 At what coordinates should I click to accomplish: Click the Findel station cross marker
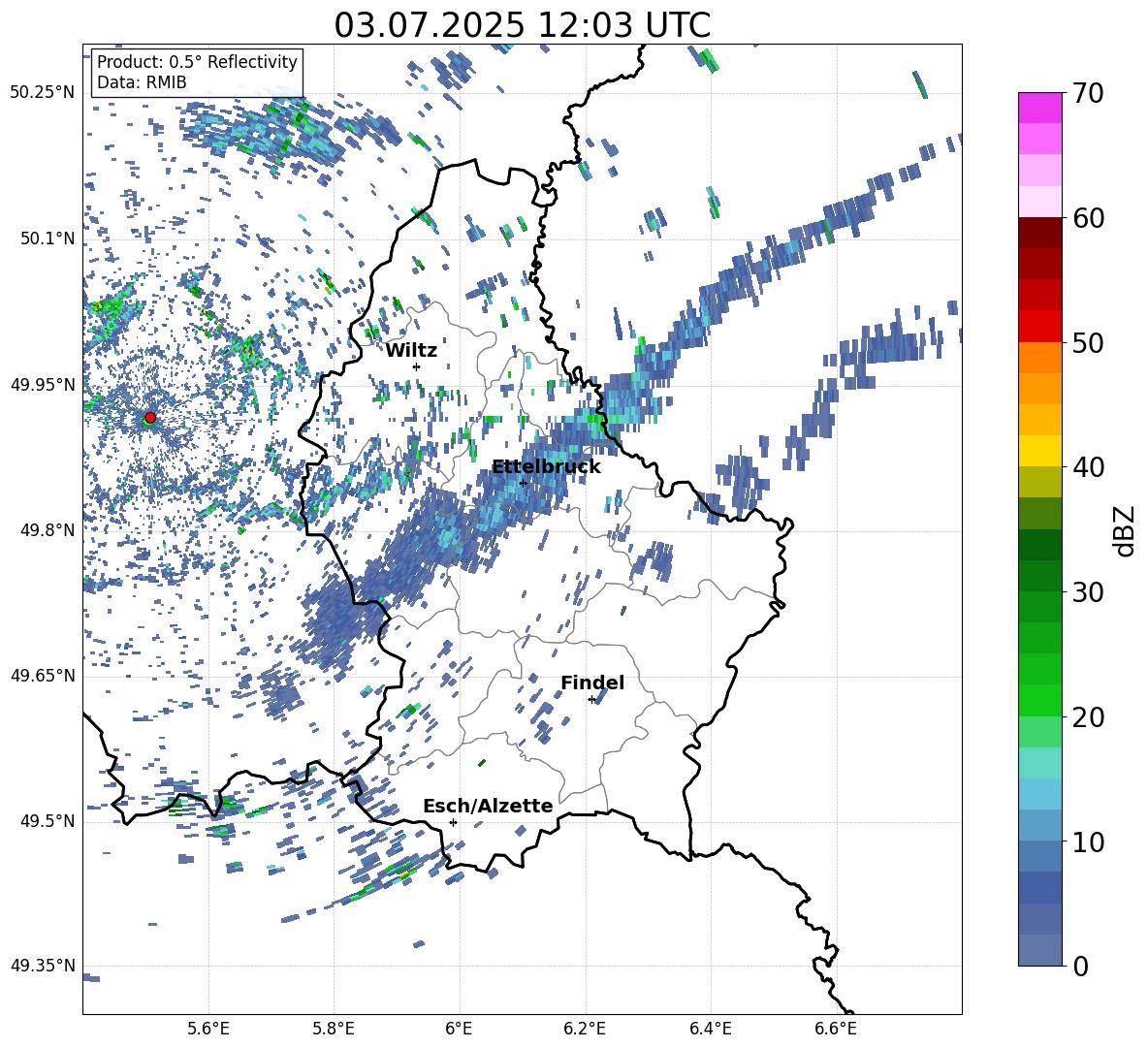pos(591,700)
